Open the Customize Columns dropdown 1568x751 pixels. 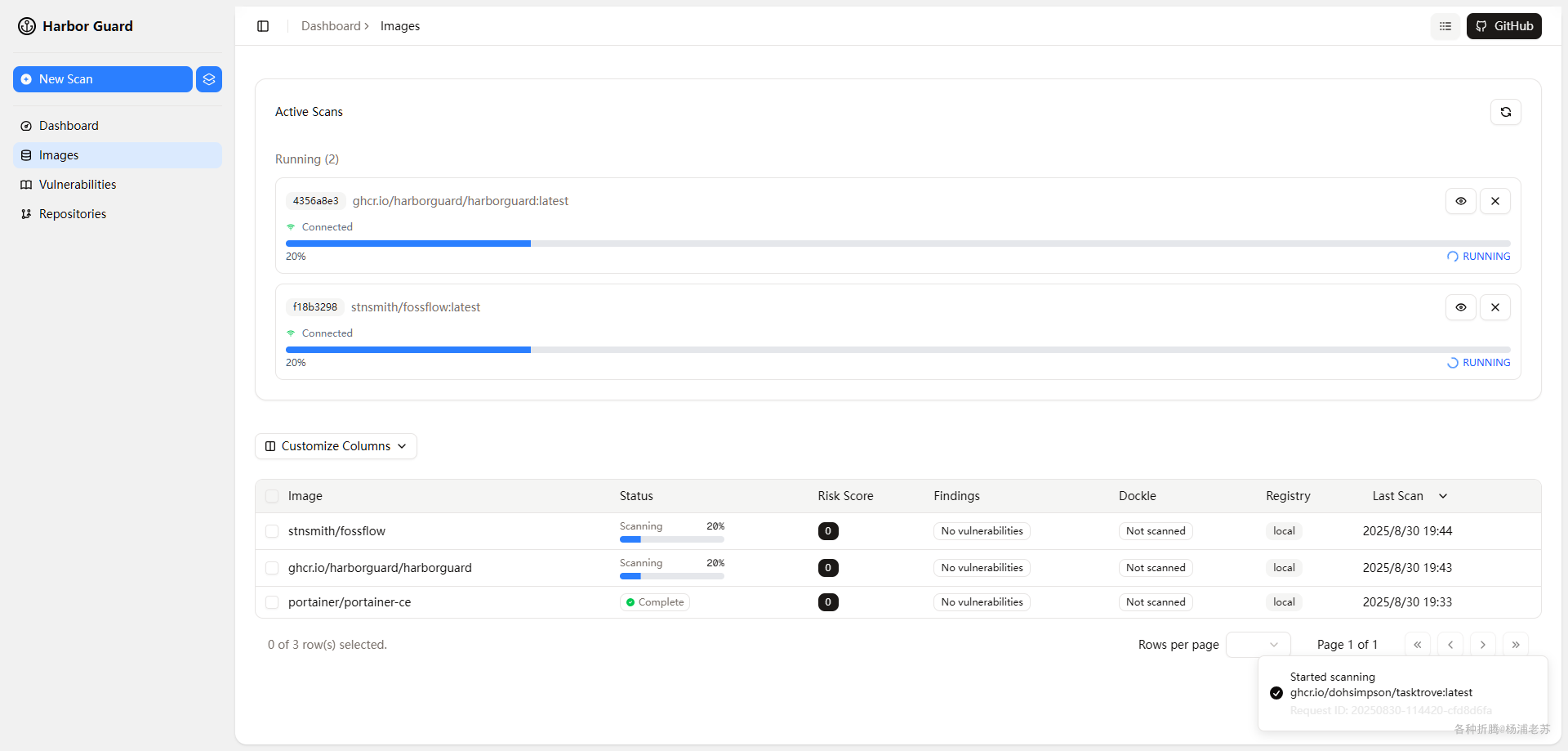coord(336,446)
